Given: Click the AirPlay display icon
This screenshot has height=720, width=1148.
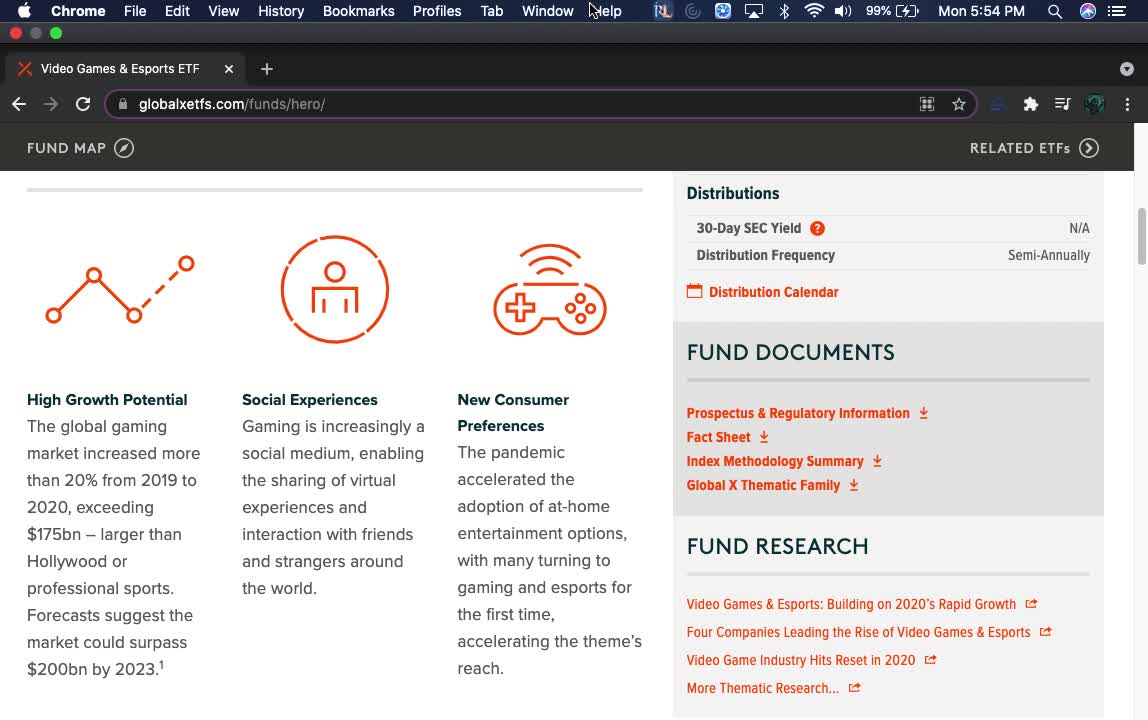Looking at the screenshot, I should [x=753, y=11].
